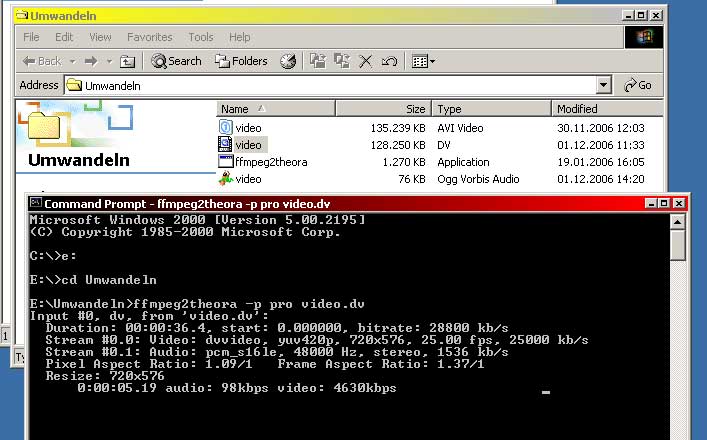Click the Copy To toolbar icon
707x440 pixels.
click(x=342, y=61)
